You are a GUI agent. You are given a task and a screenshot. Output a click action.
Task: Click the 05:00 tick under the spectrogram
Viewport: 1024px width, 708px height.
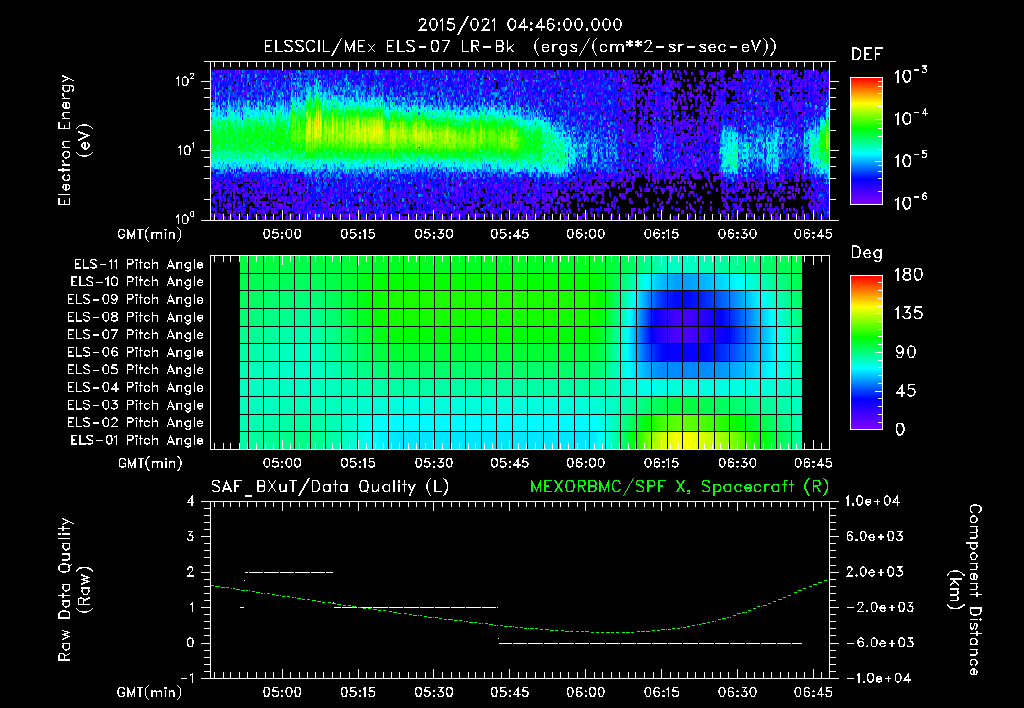(282, 234)
